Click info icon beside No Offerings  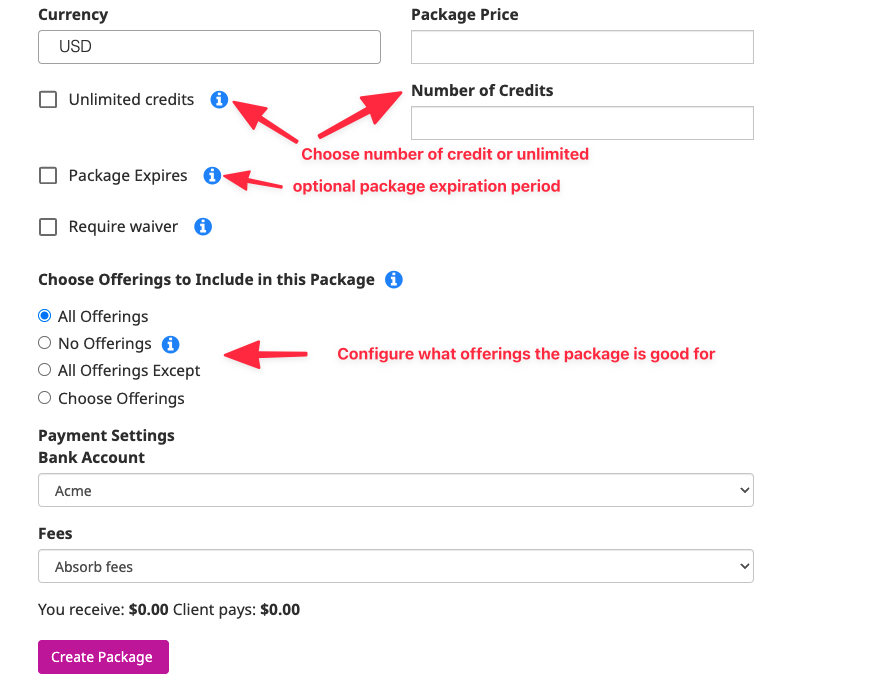(x=171, y=344)
